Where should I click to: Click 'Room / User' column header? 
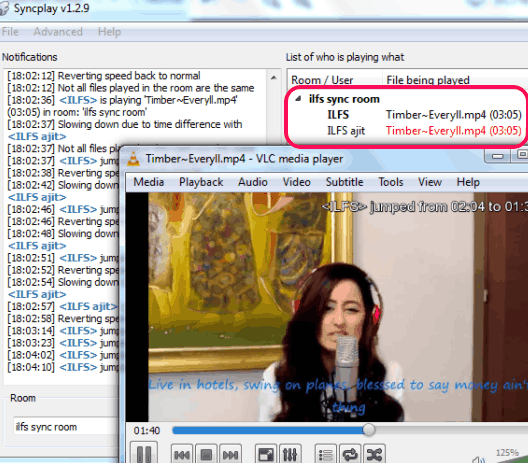335,80
